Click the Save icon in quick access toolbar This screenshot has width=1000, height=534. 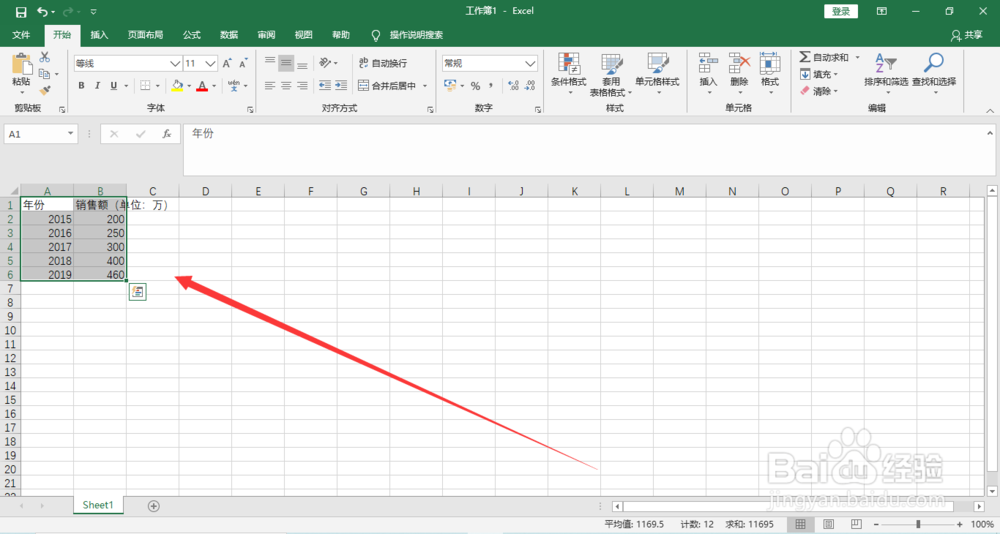(x=21, y=11)
